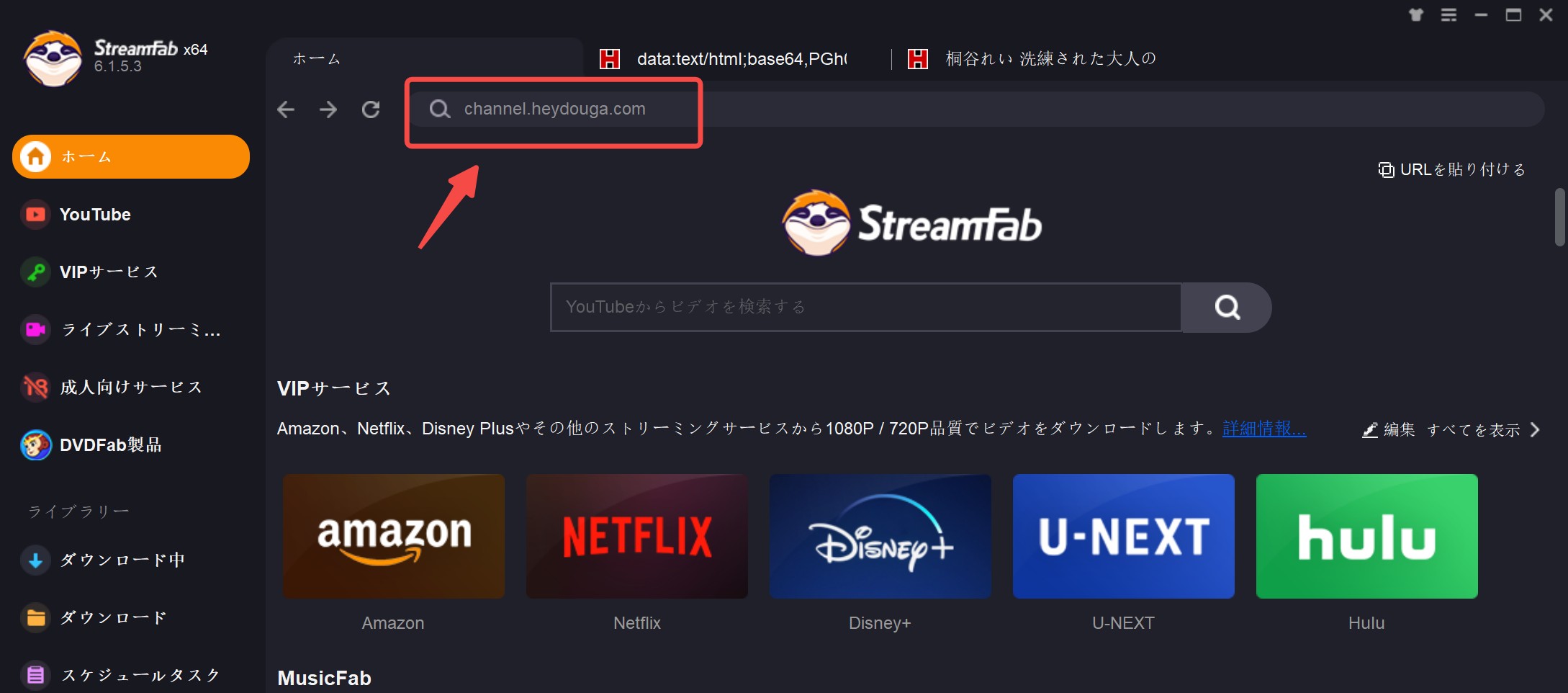Click the home icon in the orange button
The image size is (1568, 693).
(35, 156)
